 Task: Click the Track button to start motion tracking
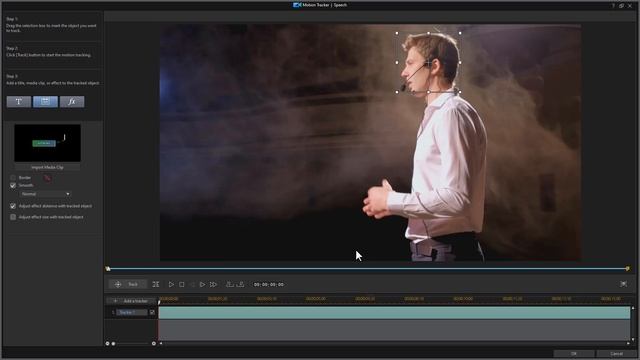tap(127, 284)
